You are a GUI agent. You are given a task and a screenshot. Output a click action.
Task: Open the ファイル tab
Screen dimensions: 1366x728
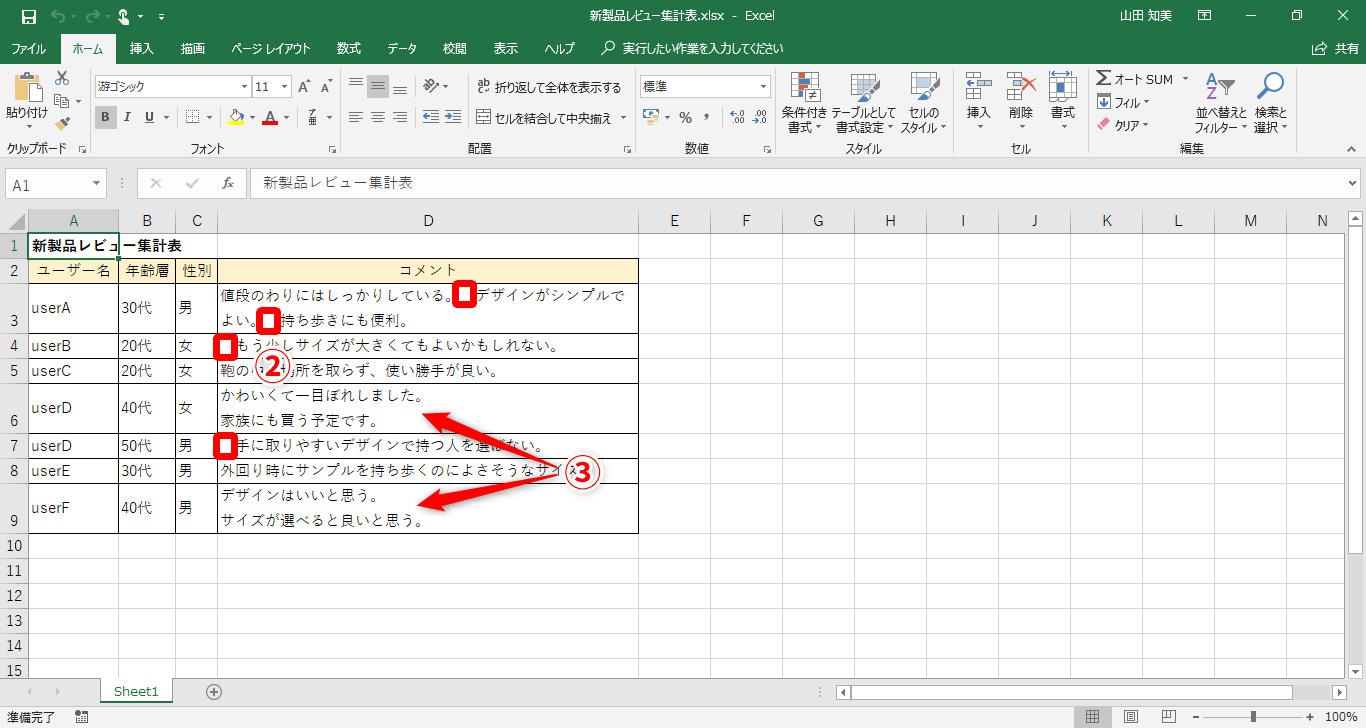coord(28,48)
